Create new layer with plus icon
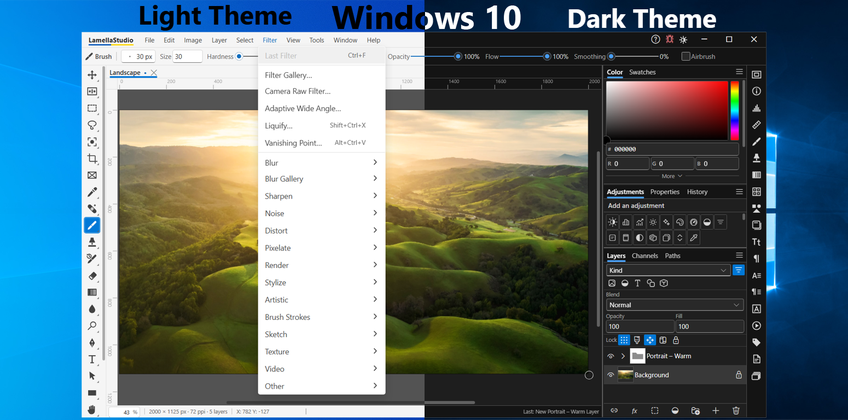Image resolution: width=848 pixels, height=420 pixels. [716, 411]
